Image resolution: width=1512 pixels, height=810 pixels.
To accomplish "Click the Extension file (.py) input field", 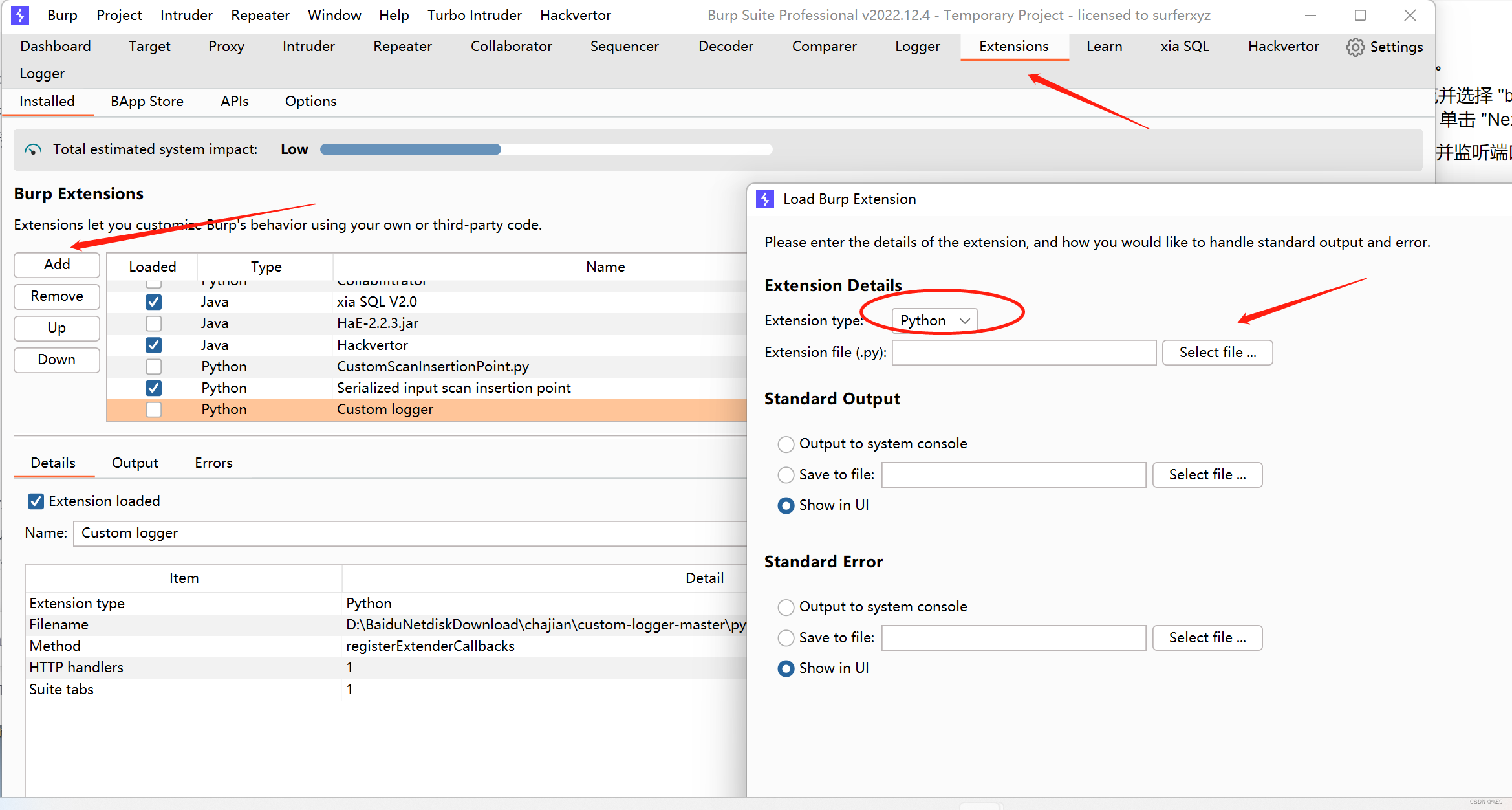I will tap(1023, 353).
